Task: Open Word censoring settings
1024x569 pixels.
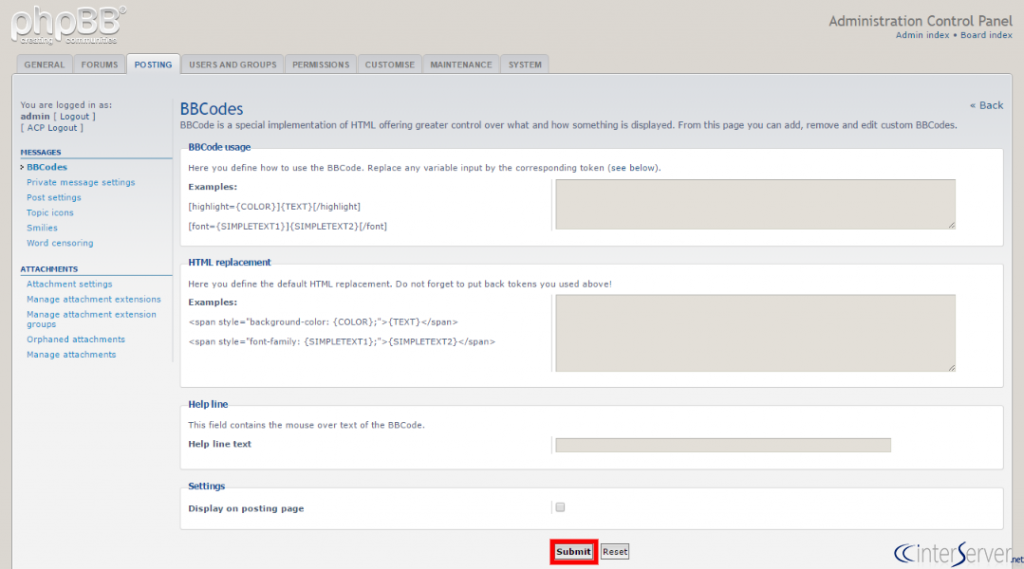Action: (59, 243)
